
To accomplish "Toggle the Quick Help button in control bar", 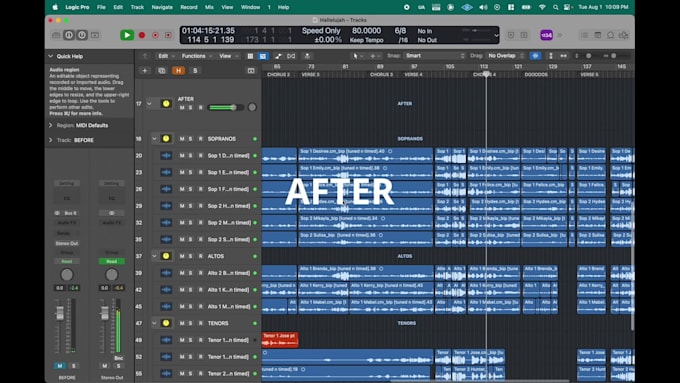I will [82, 35].
